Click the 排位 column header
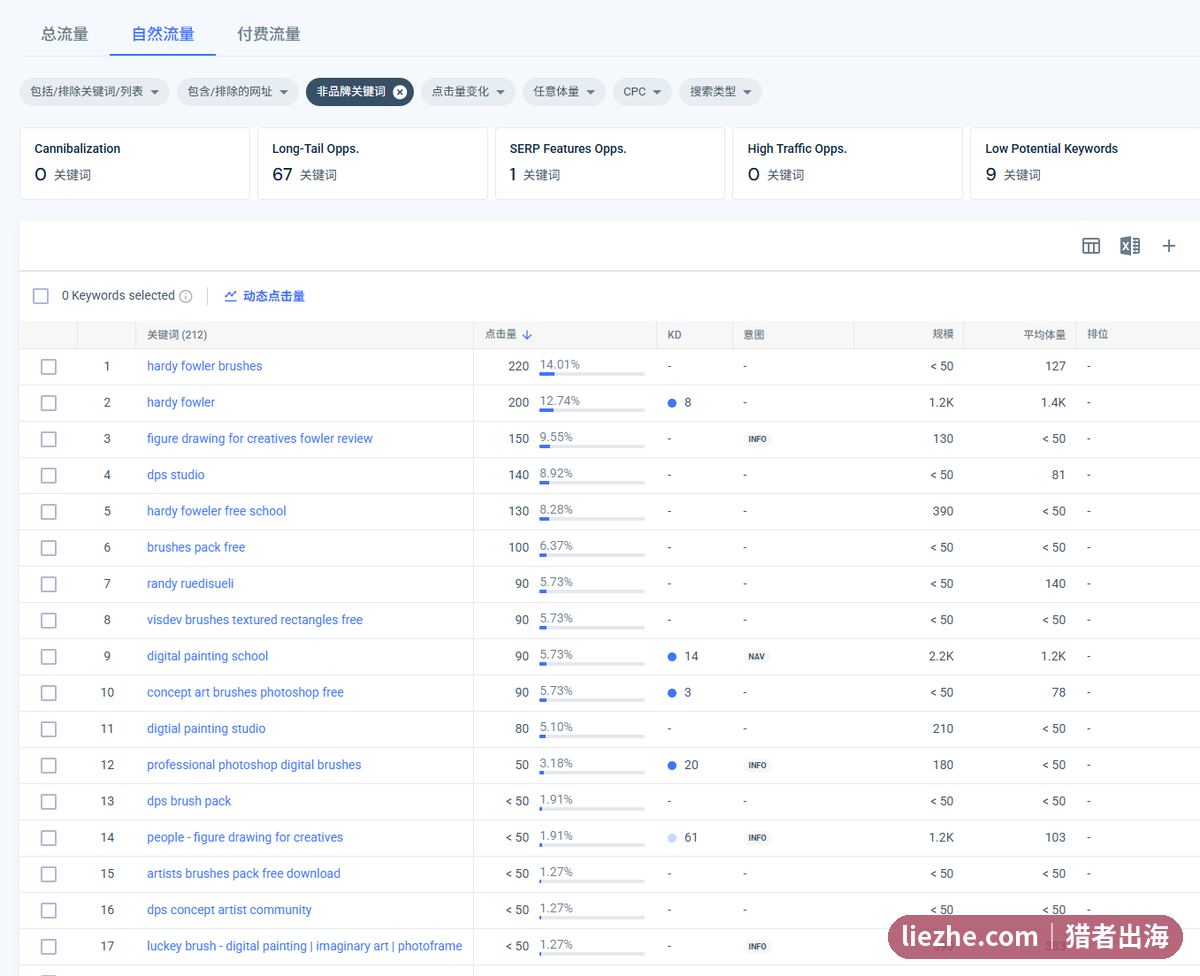Viewport: 1200px width, 976px height. tap(1098, 335)
